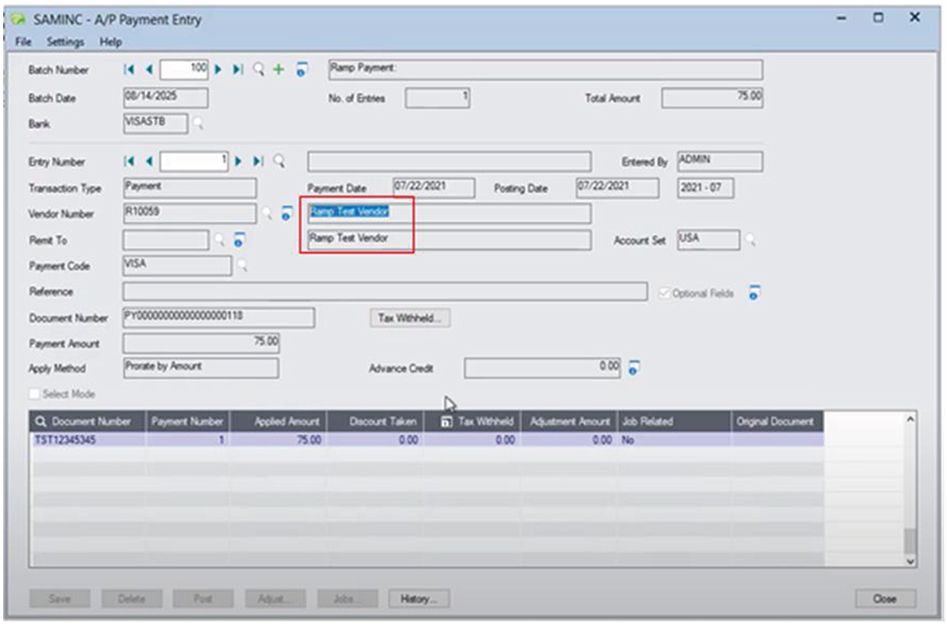The width and height of the screenshot is (947, 625).
Task: Open Remit To zoom icon
Action: point(239,240)
